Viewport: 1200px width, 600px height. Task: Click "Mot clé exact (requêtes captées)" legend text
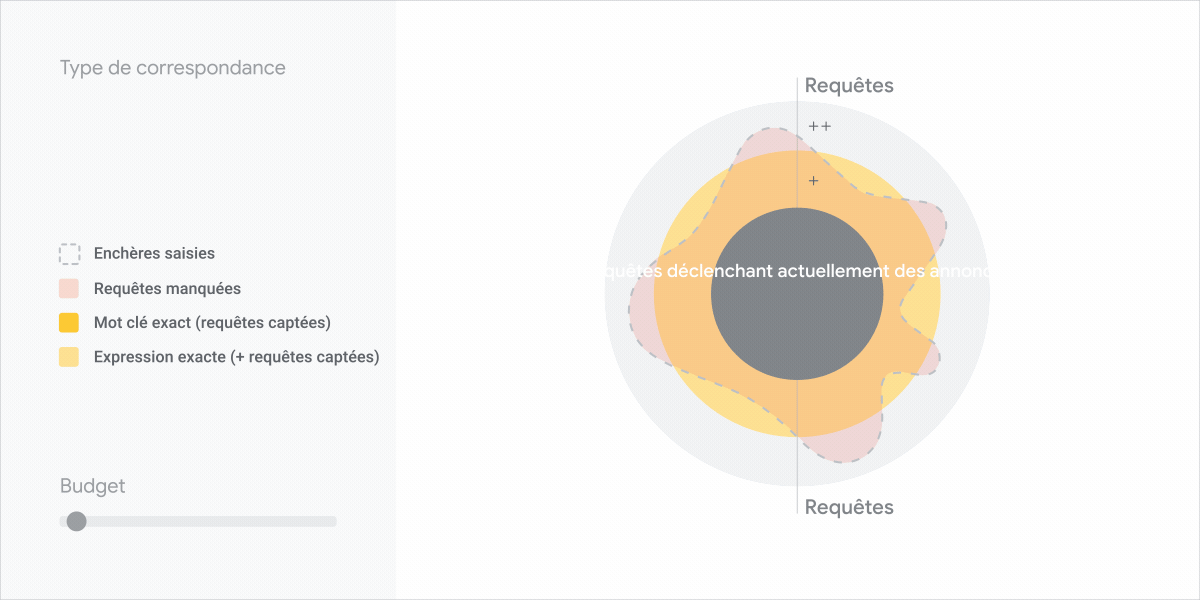click(212, 323)
